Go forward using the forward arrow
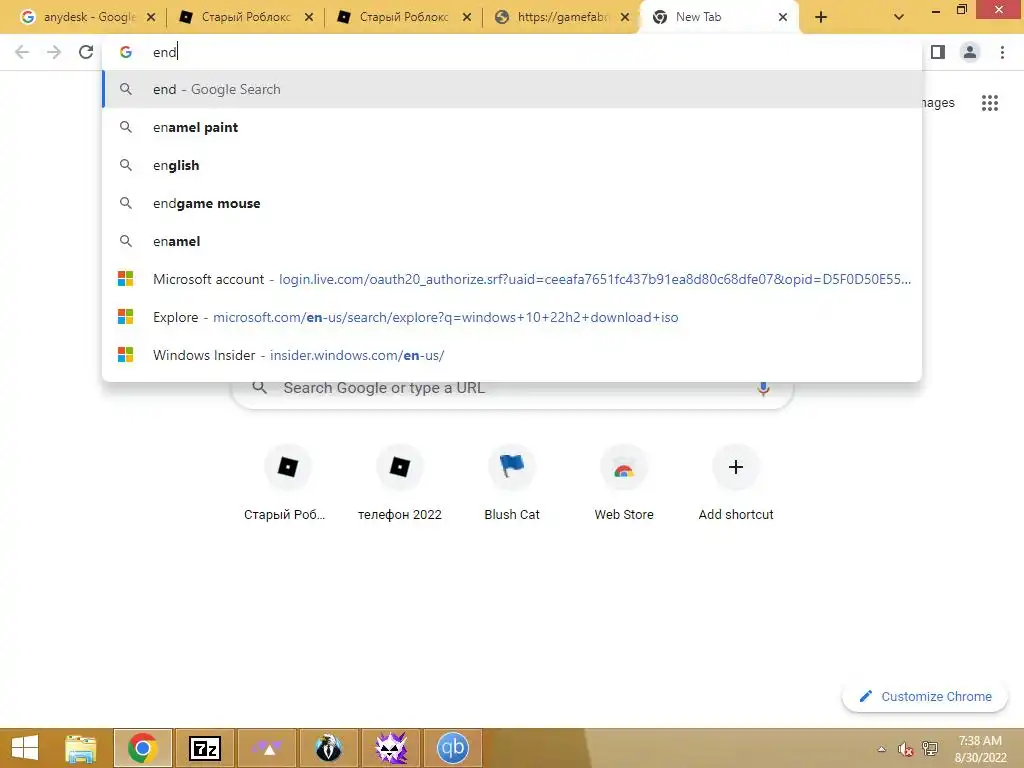Viewport: 1024px width, 768px height. [x=54, y=52]
